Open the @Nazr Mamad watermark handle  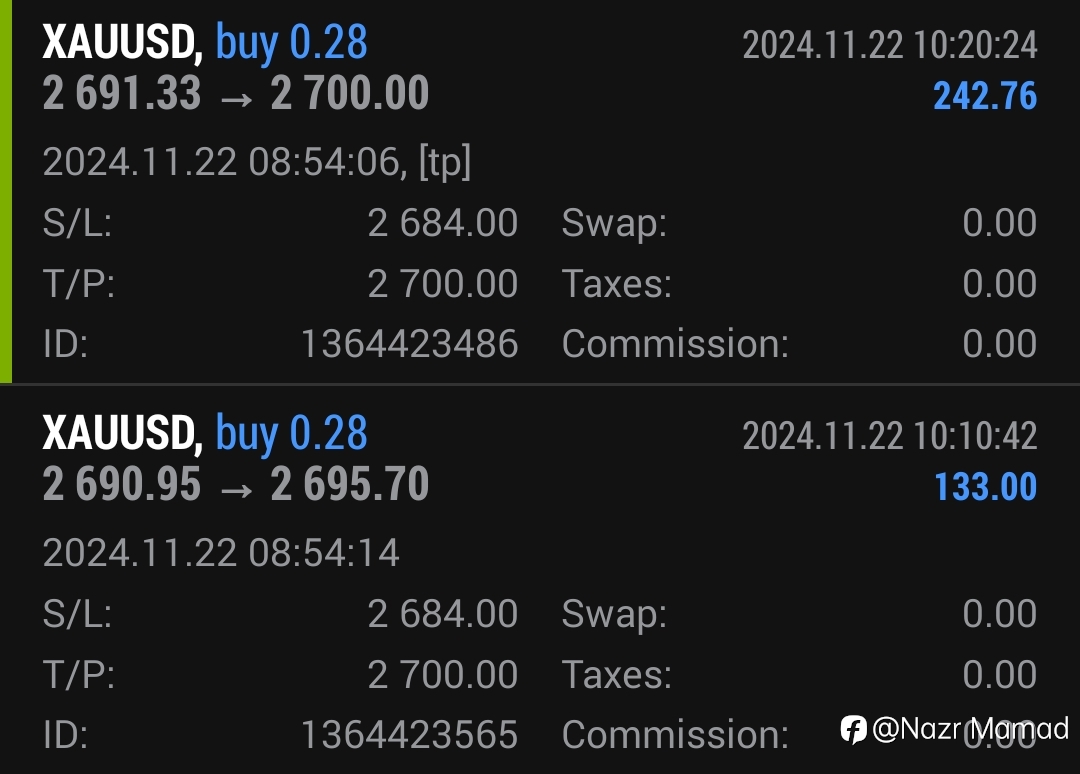970,729
